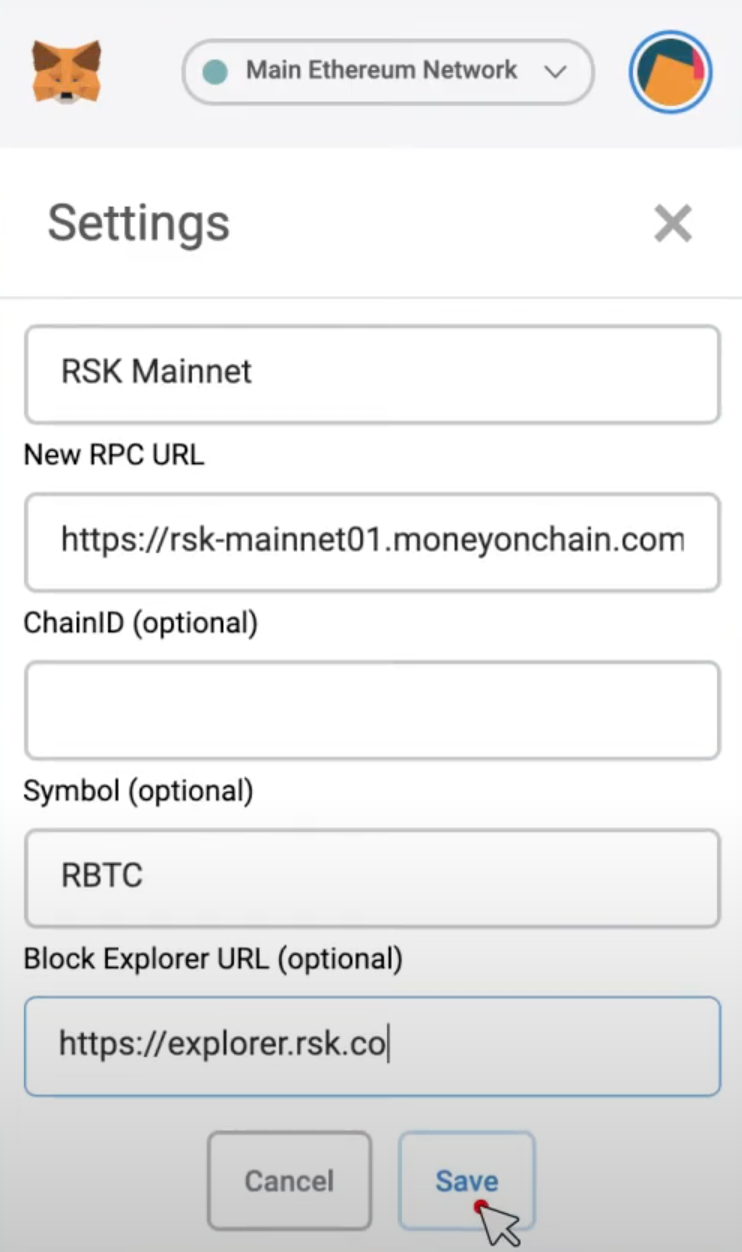The image size is (742, 1252).
Task: Click into the New RPC URL field
Action: pyautogui.click(x=372, y=541)
